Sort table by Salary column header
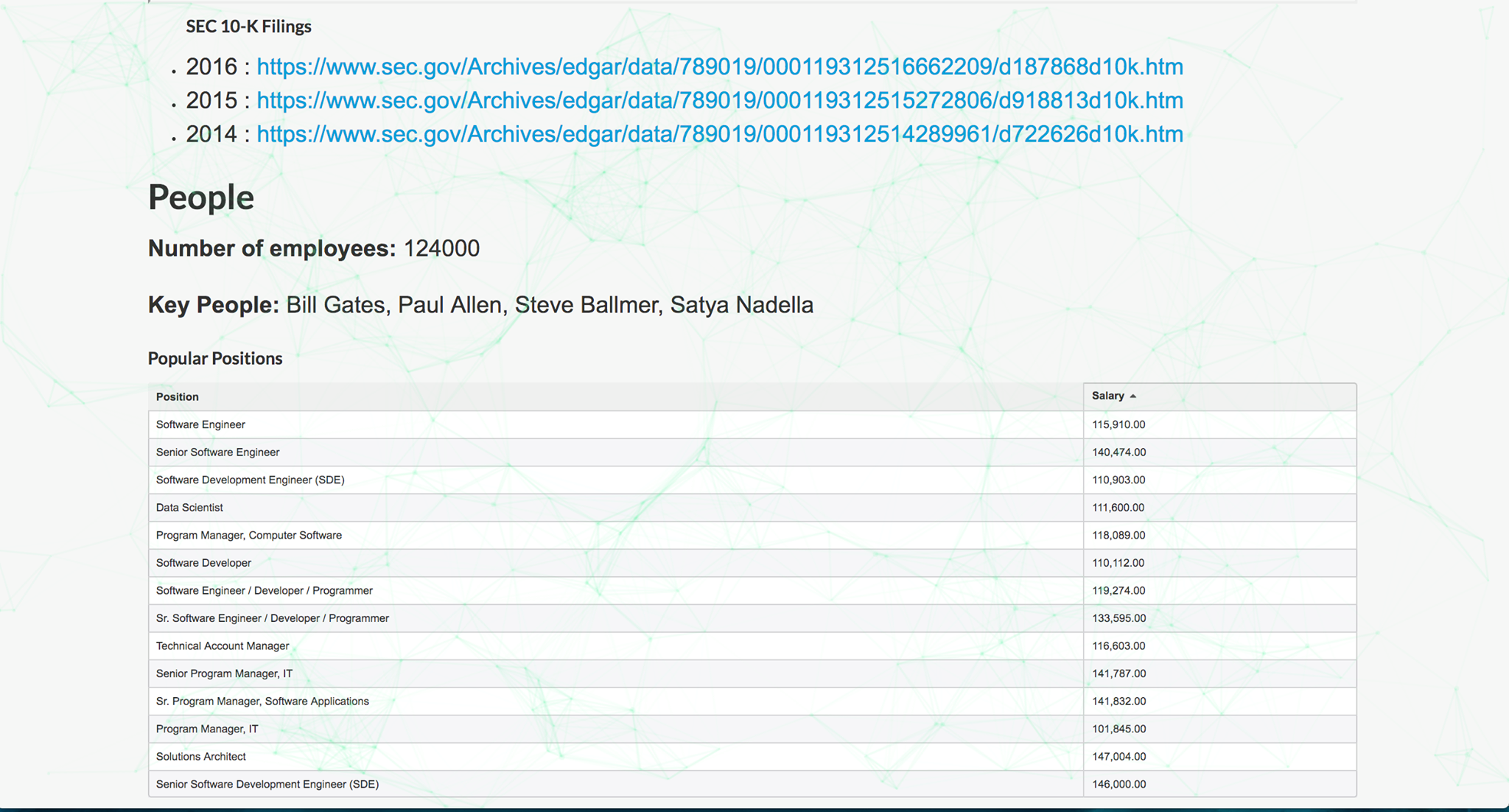 coord(1108,396)
